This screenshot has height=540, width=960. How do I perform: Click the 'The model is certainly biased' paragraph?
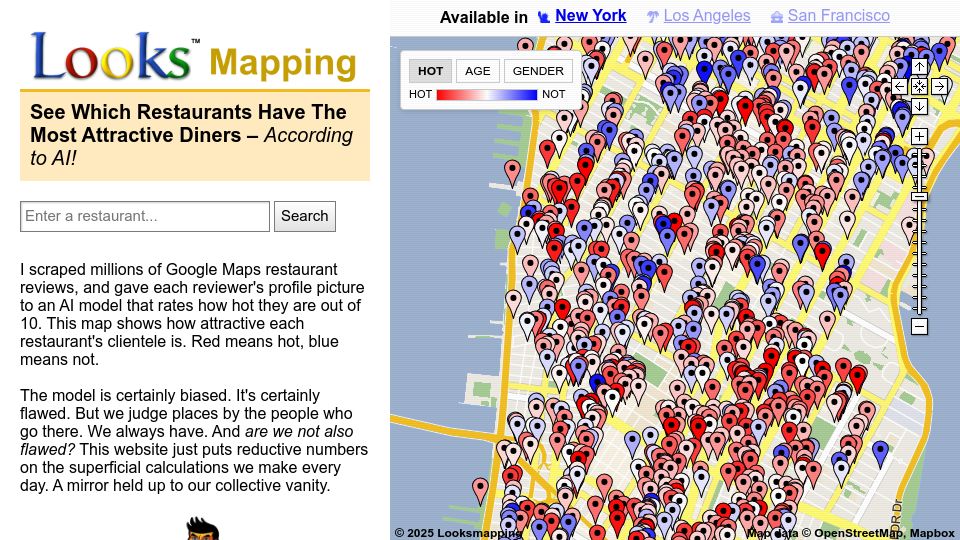(x=193, y=440)
